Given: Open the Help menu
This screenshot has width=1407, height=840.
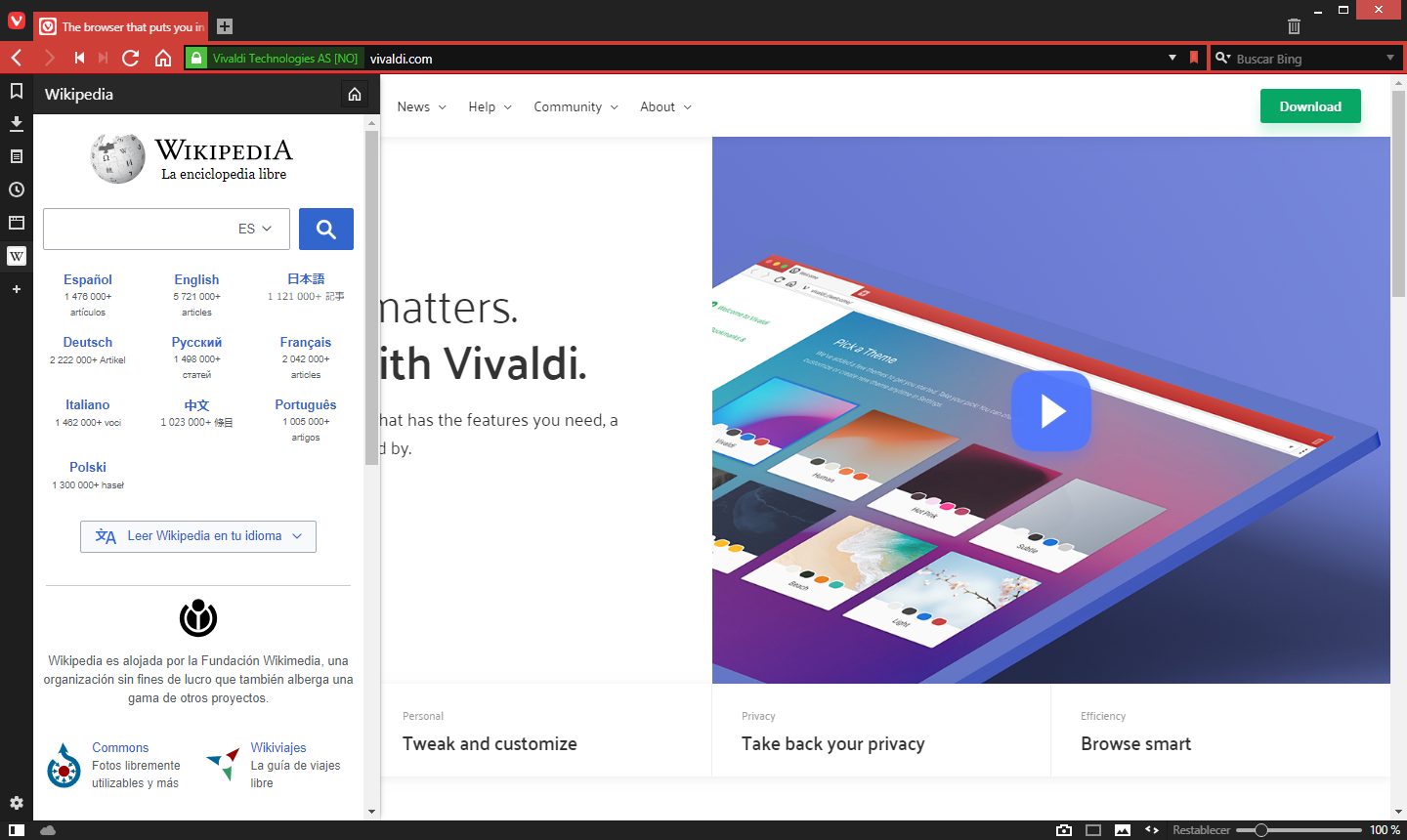Looking at the screenshot, I should pyautogui.click(x=490, y=106).
